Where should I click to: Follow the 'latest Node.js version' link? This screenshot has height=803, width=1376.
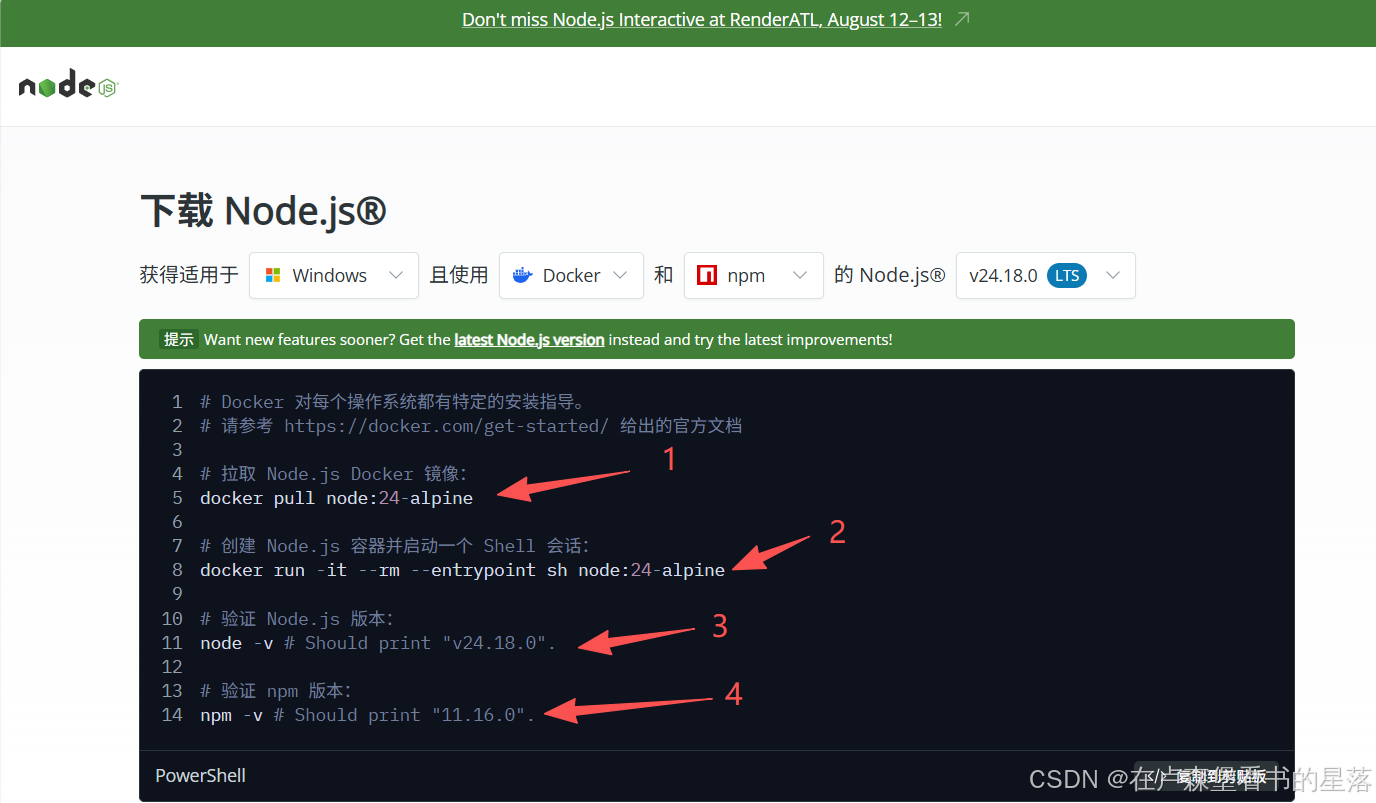529,340
